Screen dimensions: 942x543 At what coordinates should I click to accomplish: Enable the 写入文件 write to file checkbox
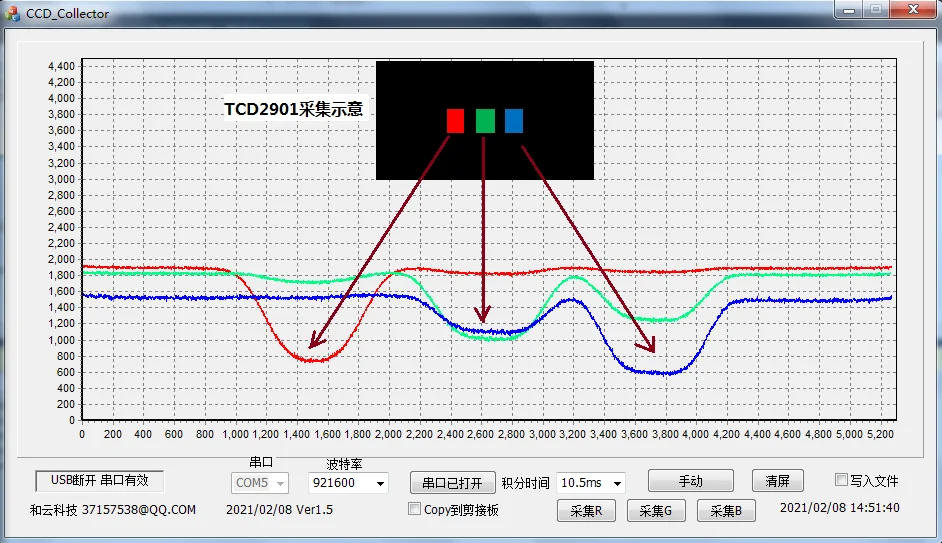(841, 479)
